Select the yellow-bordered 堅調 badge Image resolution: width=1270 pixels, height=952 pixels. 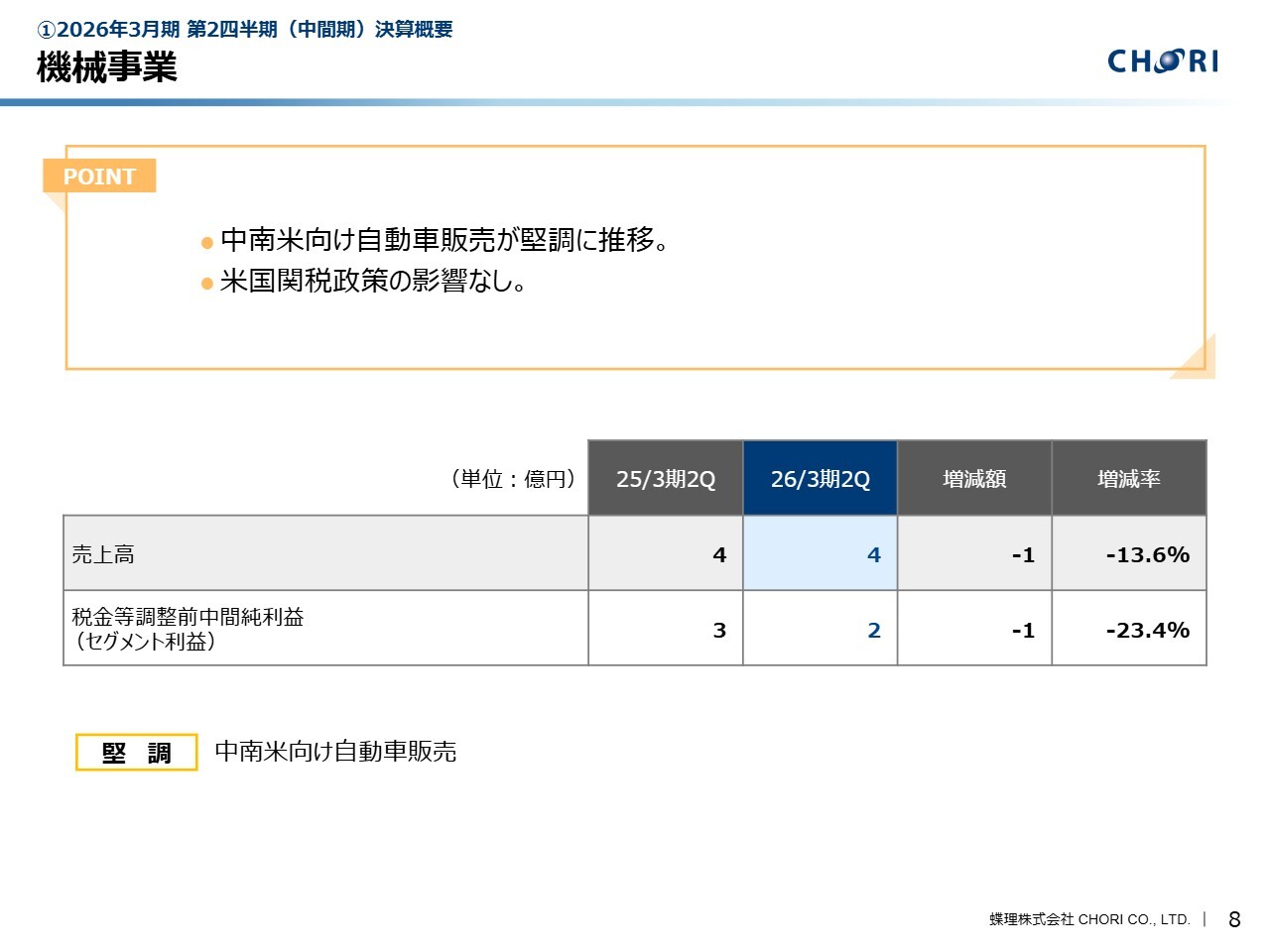[137, 753]
